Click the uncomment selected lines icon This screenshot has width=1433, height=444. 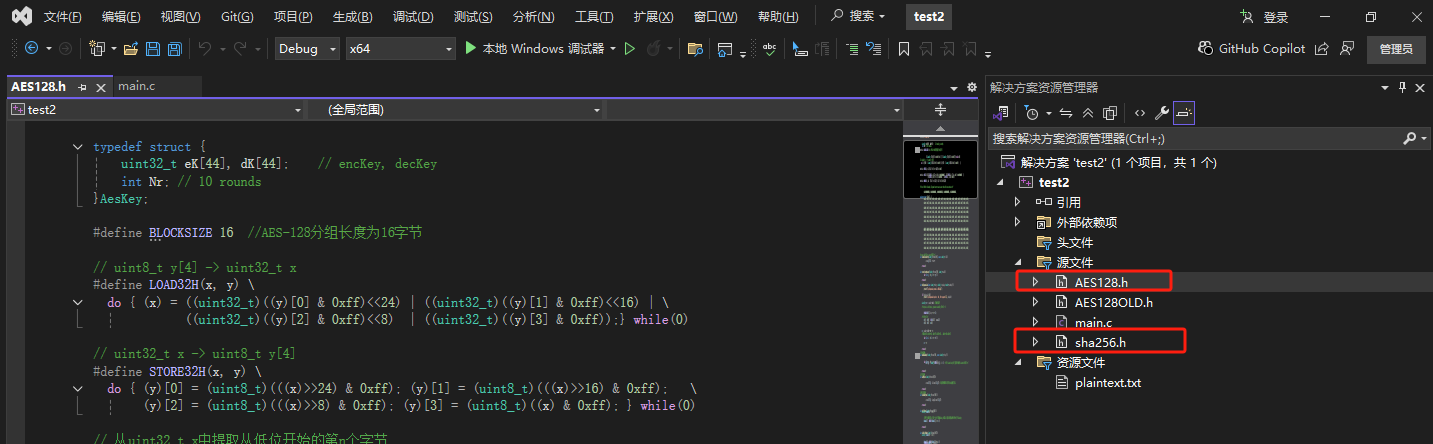pos(874,48)
